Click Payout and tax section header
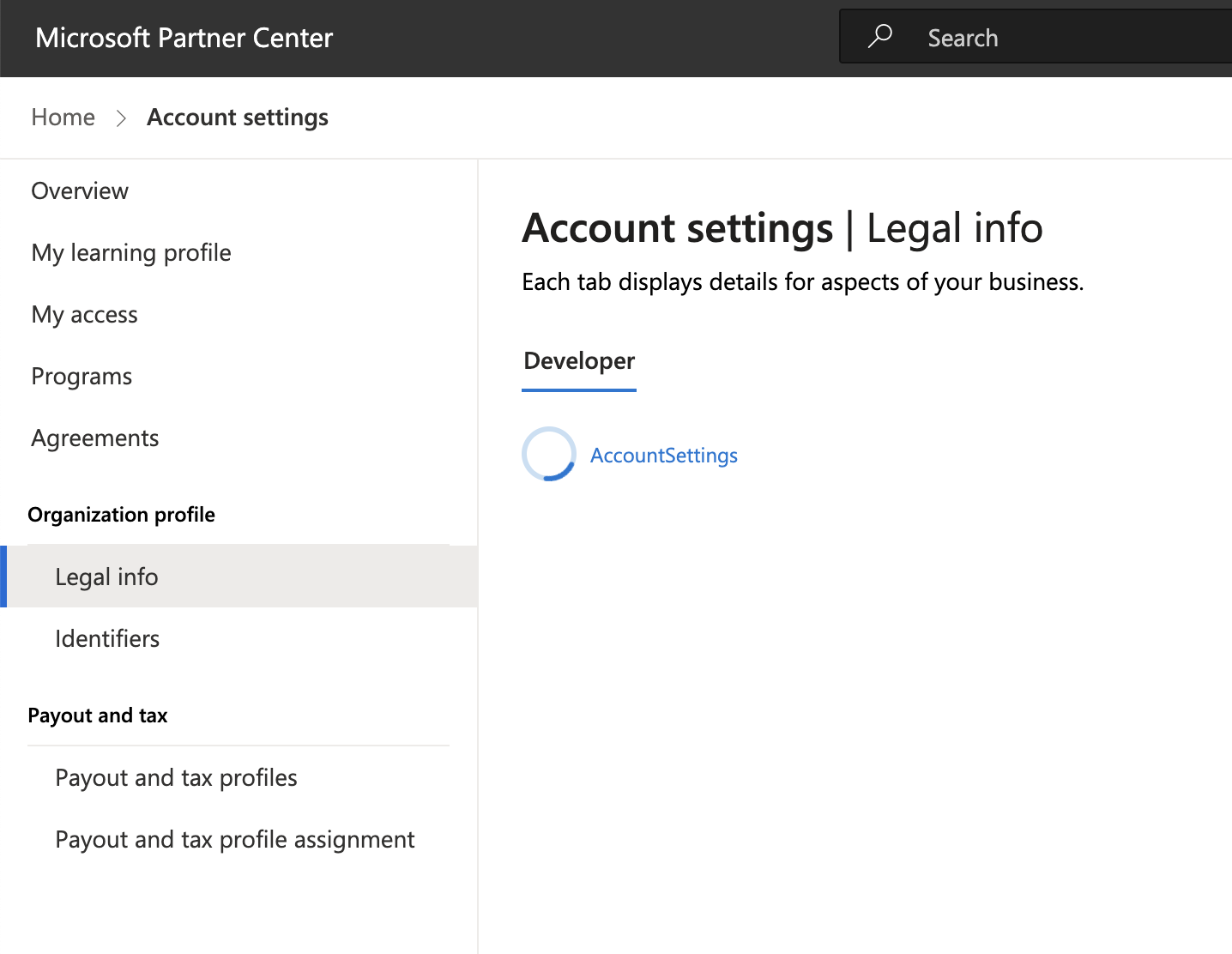 (98, 715)
